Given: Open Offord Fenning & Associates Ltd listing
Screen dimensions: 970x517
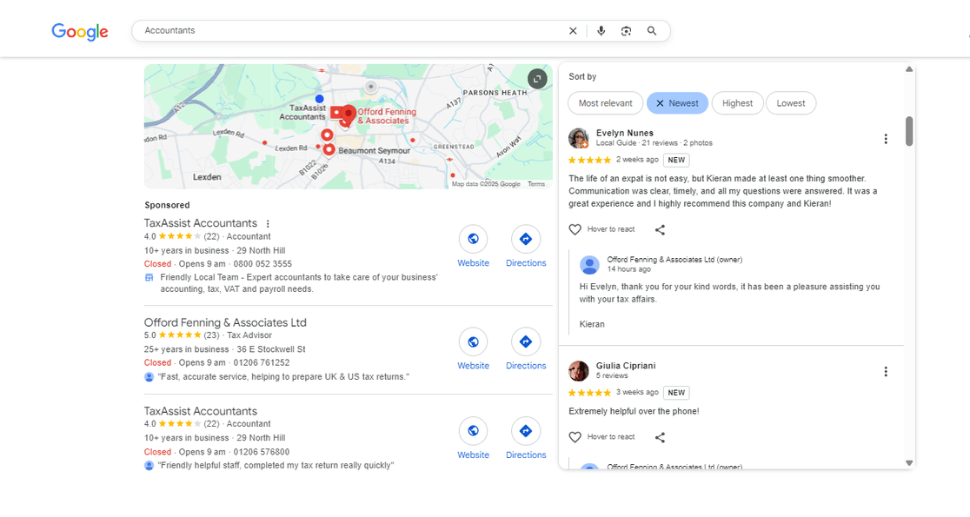Looking at the screenshot, I should 225,323.
